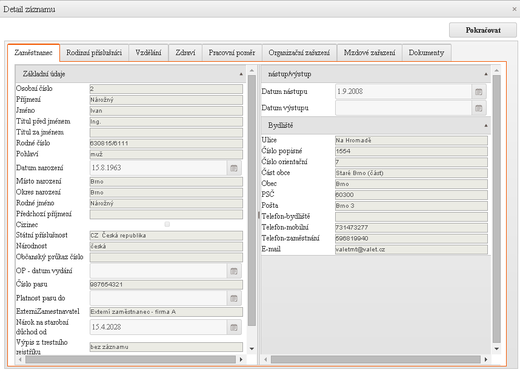Click the E-mail field
The height and width of the screenshot is (381, 520).
pyautogui.click(x=411, y=250)
